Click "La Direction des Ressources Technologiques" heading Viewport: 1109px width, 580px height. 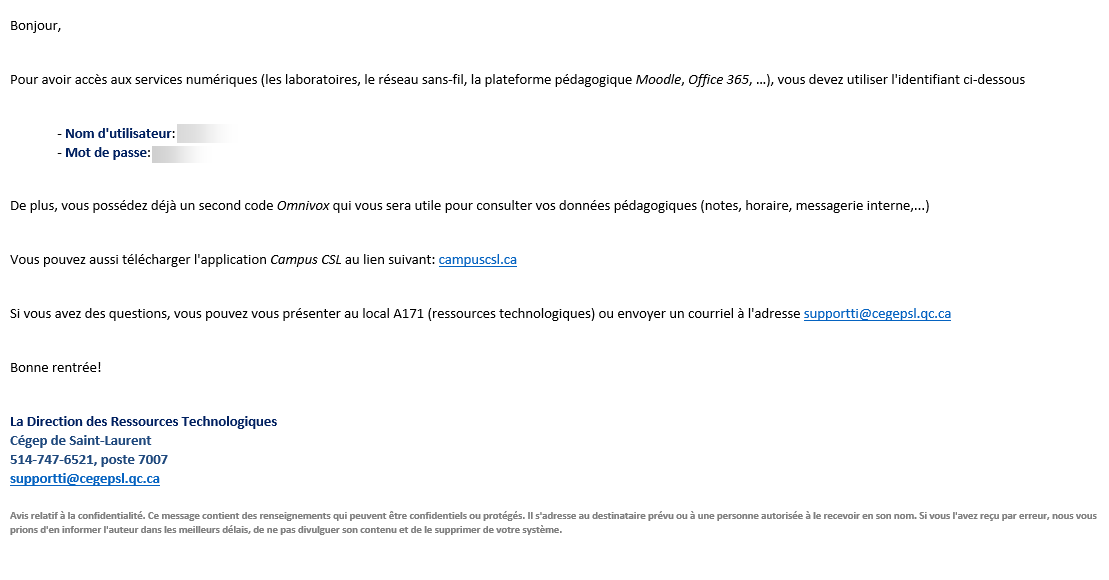pyautogui.click(x=143, y=422)
